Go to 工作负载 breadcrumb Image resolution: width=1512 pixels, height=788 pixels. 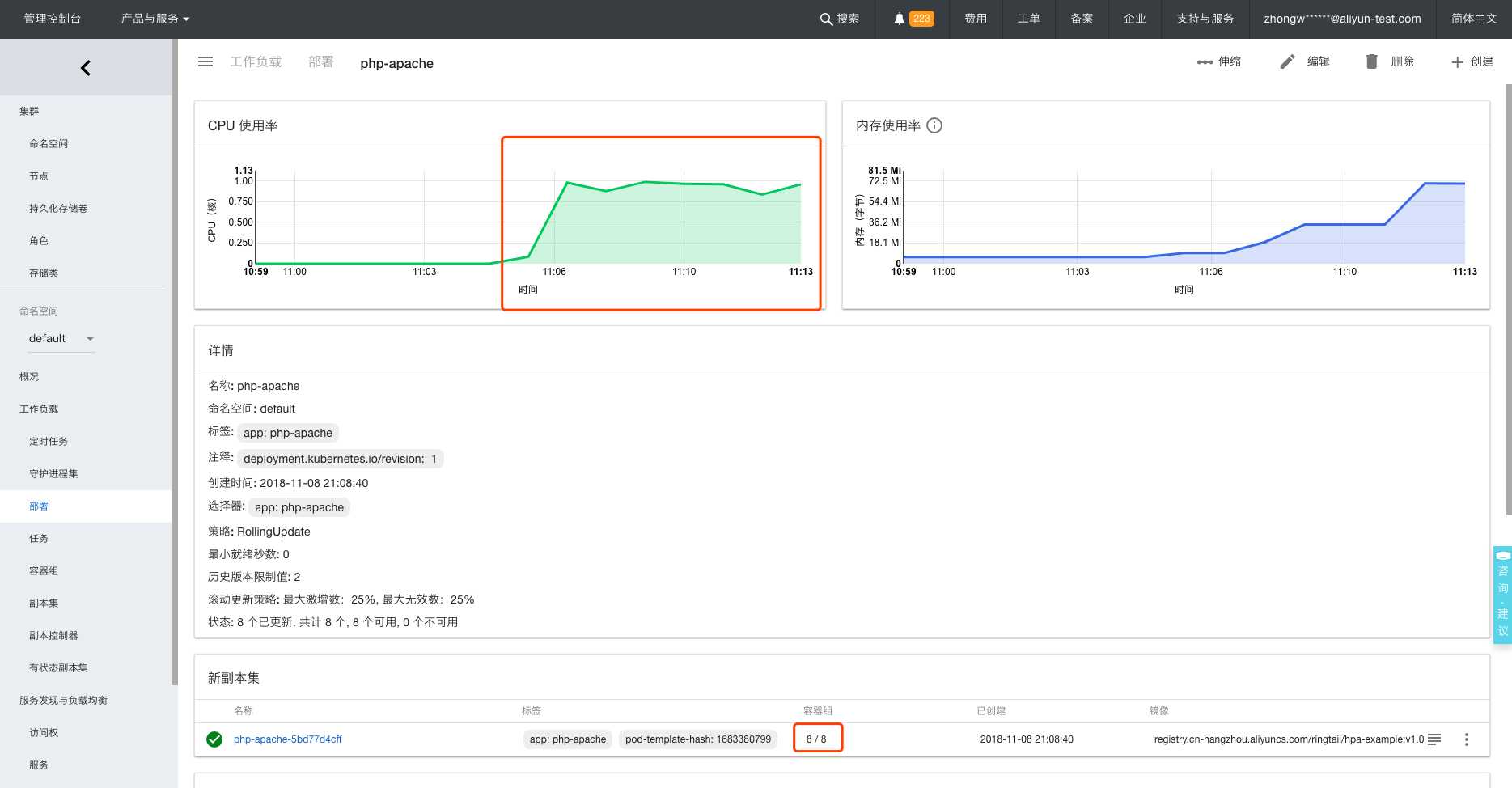[x=256, y=61]
